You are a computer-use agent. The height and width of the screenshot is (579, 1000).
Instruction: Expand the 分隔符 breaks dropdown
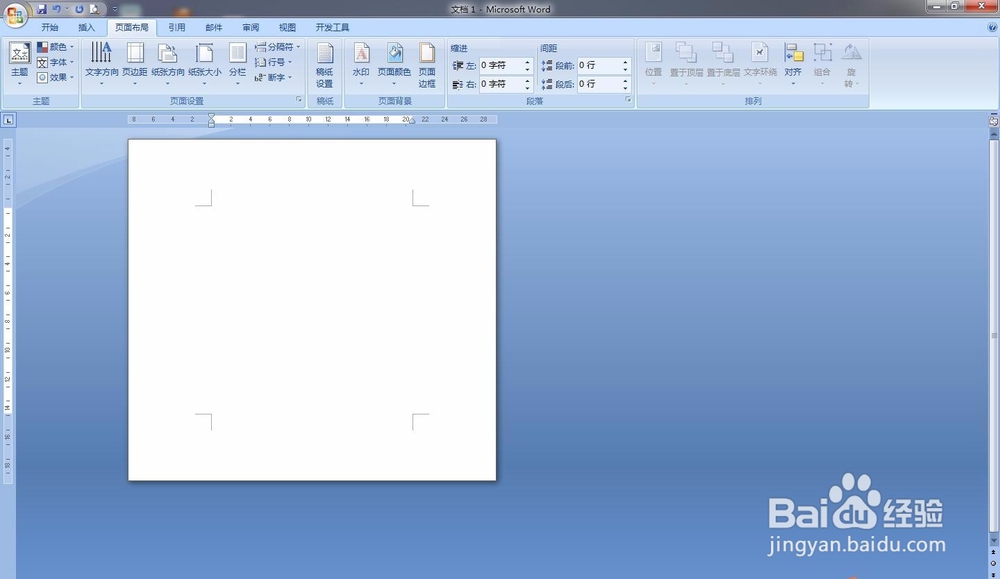[277, 47]
